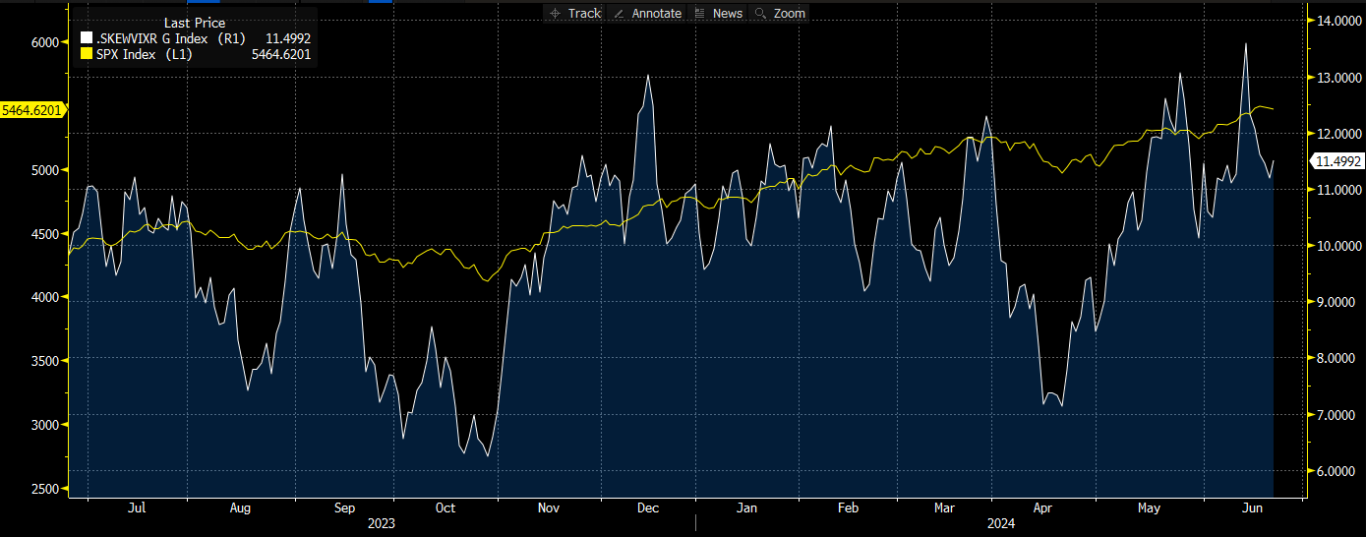The height and width of the screenshot is (537, 1366).
Task: Click the 10.0000 right axis label
Action: click(x=1337, y=246)
